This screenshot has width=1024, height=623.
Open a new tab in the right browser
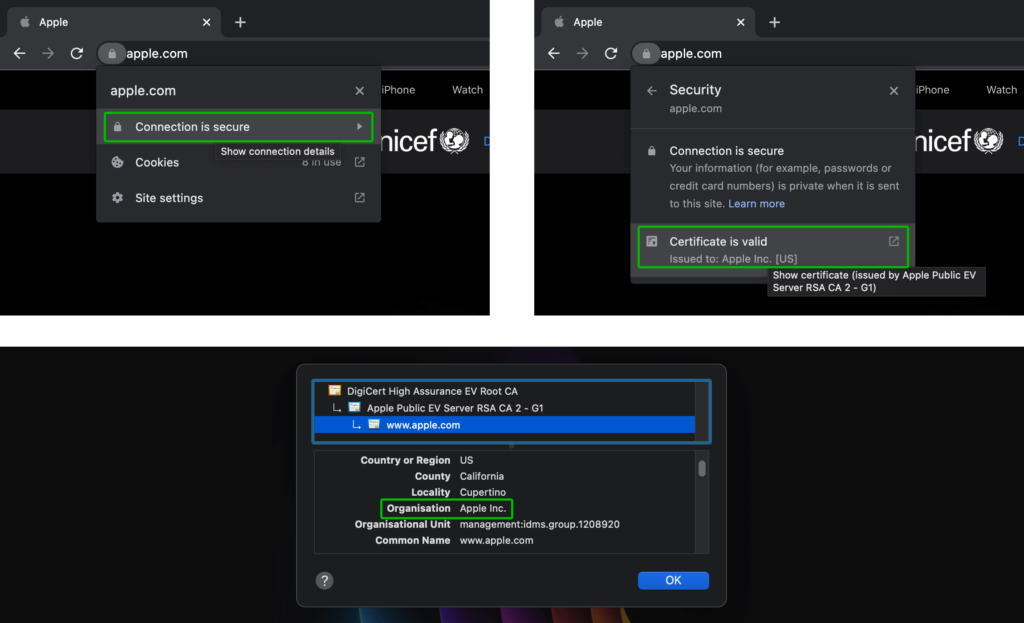(x=775, y=22)
